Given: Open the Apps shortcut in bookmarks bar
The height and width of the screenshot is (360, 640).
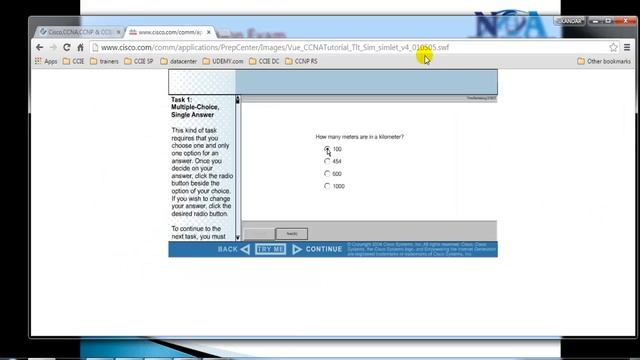Looking at the screenshot, I should click(46, 61).
